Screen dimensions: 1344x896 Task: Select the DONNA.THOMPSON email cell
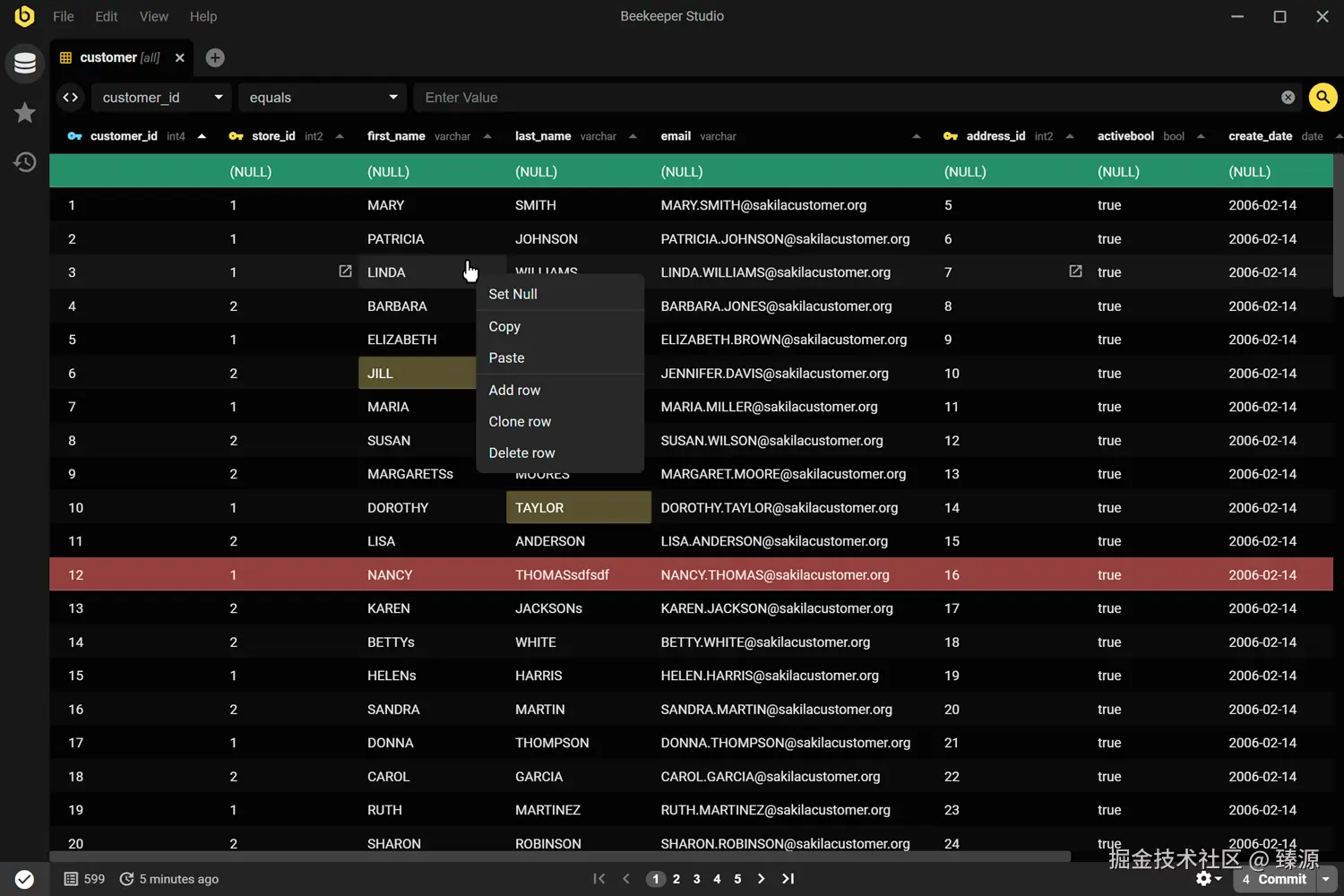click(793, 743)
